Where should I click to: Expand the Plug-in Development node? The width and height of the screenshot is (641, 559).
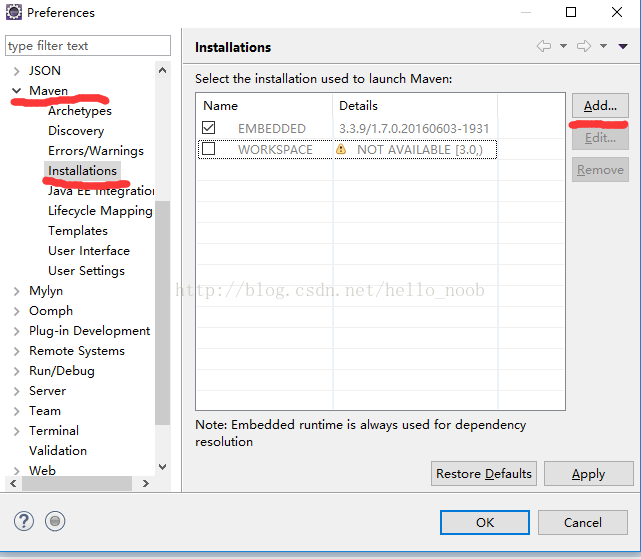(16, 331)
